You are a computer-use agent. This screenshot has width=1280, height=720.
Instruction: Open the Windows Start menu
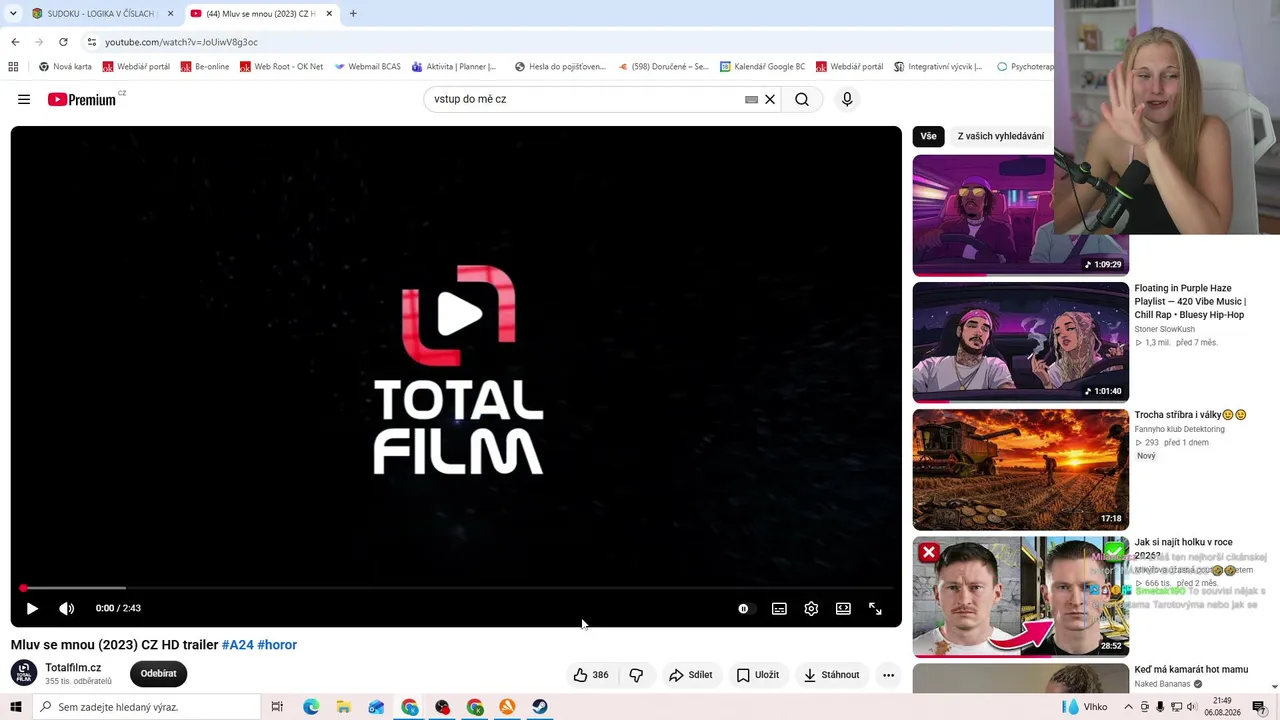(16, 707)
